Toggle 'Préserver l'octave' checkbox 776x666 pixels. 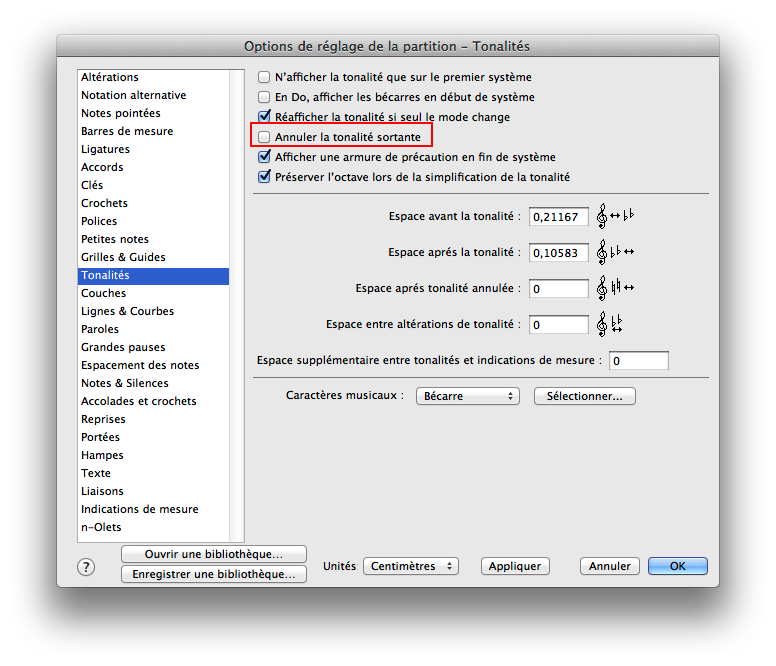point(264,177)
